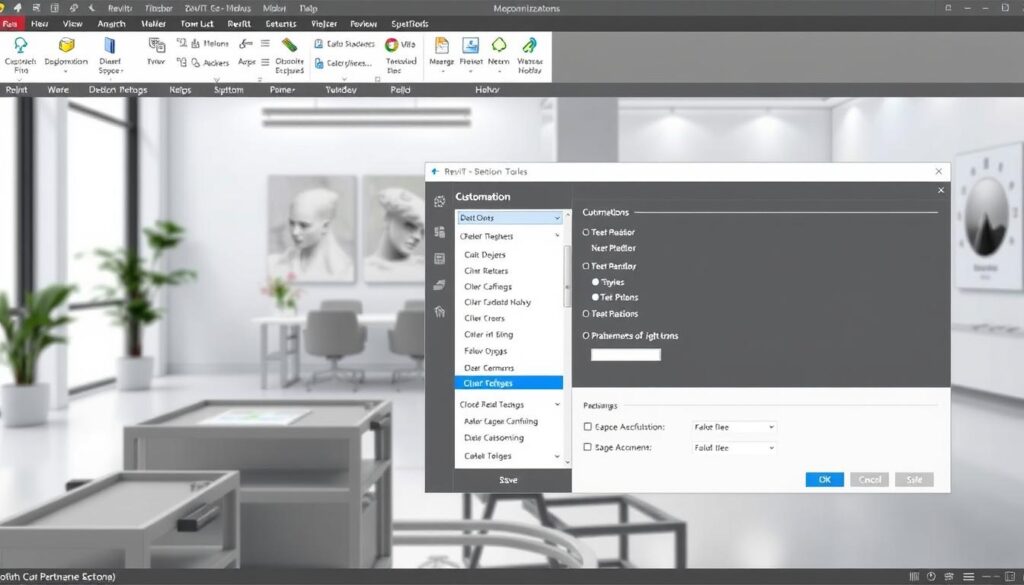Open the Deplomation dropdown arrow
The image size is (1024, 585).
66,71
